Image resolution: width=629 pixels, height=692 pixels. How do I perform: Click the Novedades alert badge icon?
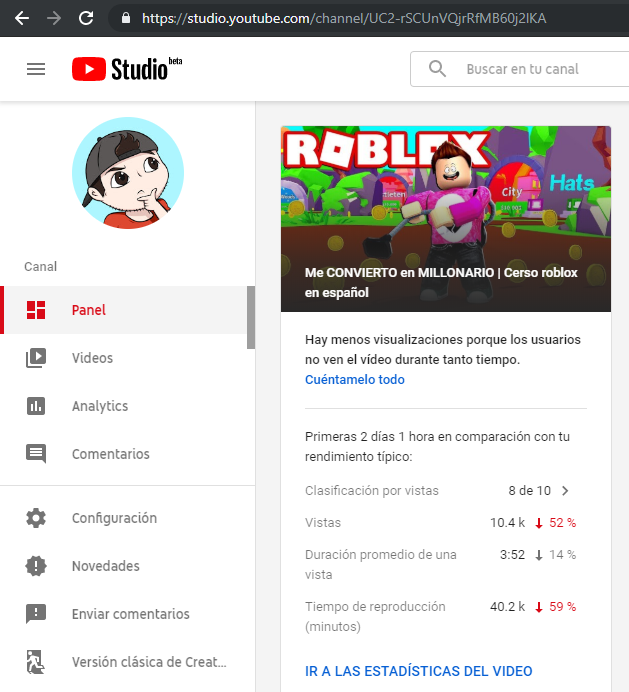click(x=36, y=566)
